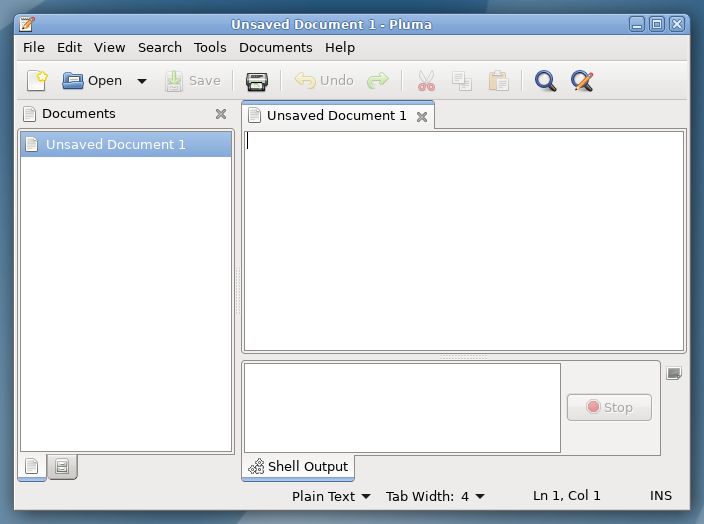Open Find and Replace icon
Image resolution: width=704 pixels, height=524 pixels.
(x=582, y=81)
